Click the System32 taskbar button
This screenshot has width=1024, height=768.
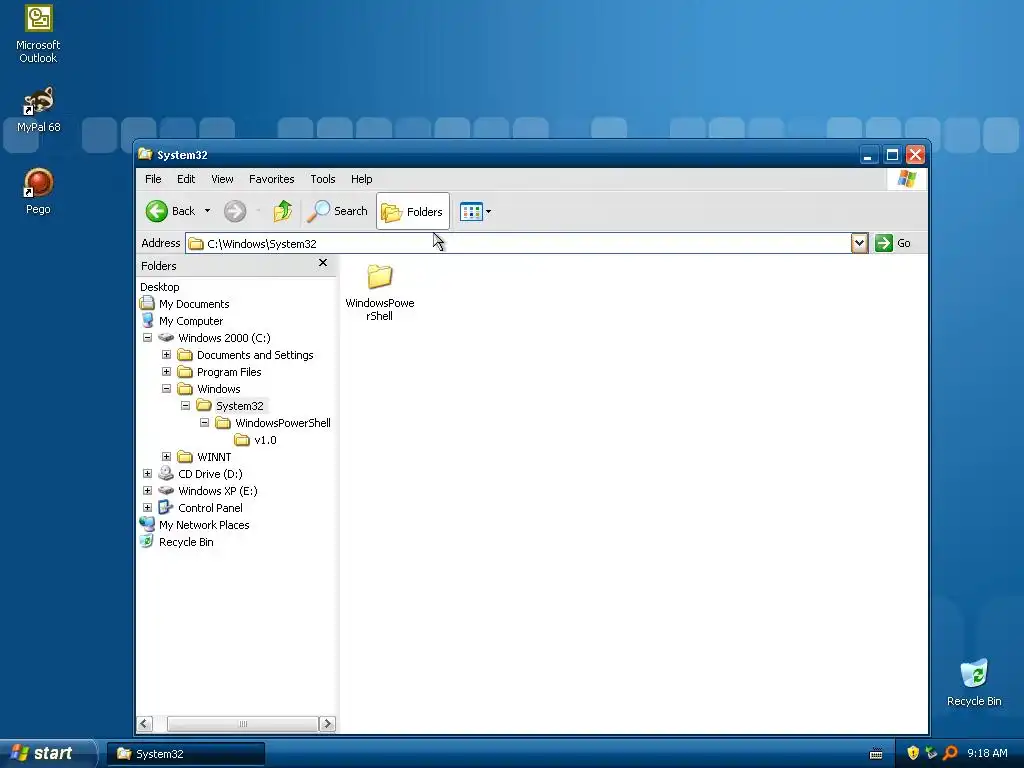tap(186, 754)
